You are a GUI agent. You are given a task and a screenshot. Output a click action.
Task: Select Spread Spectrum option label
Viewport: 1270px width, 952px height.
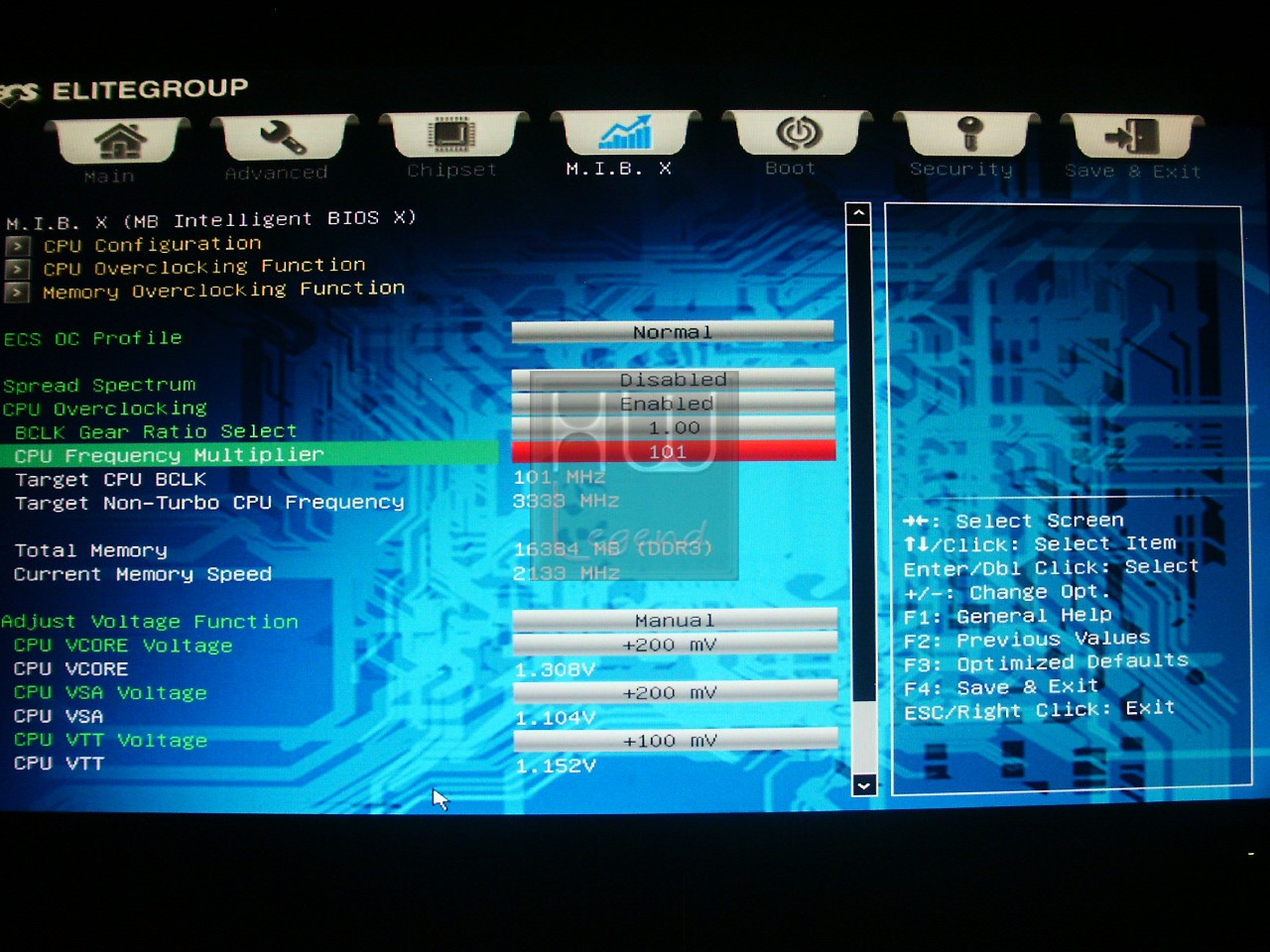(99, 385)
